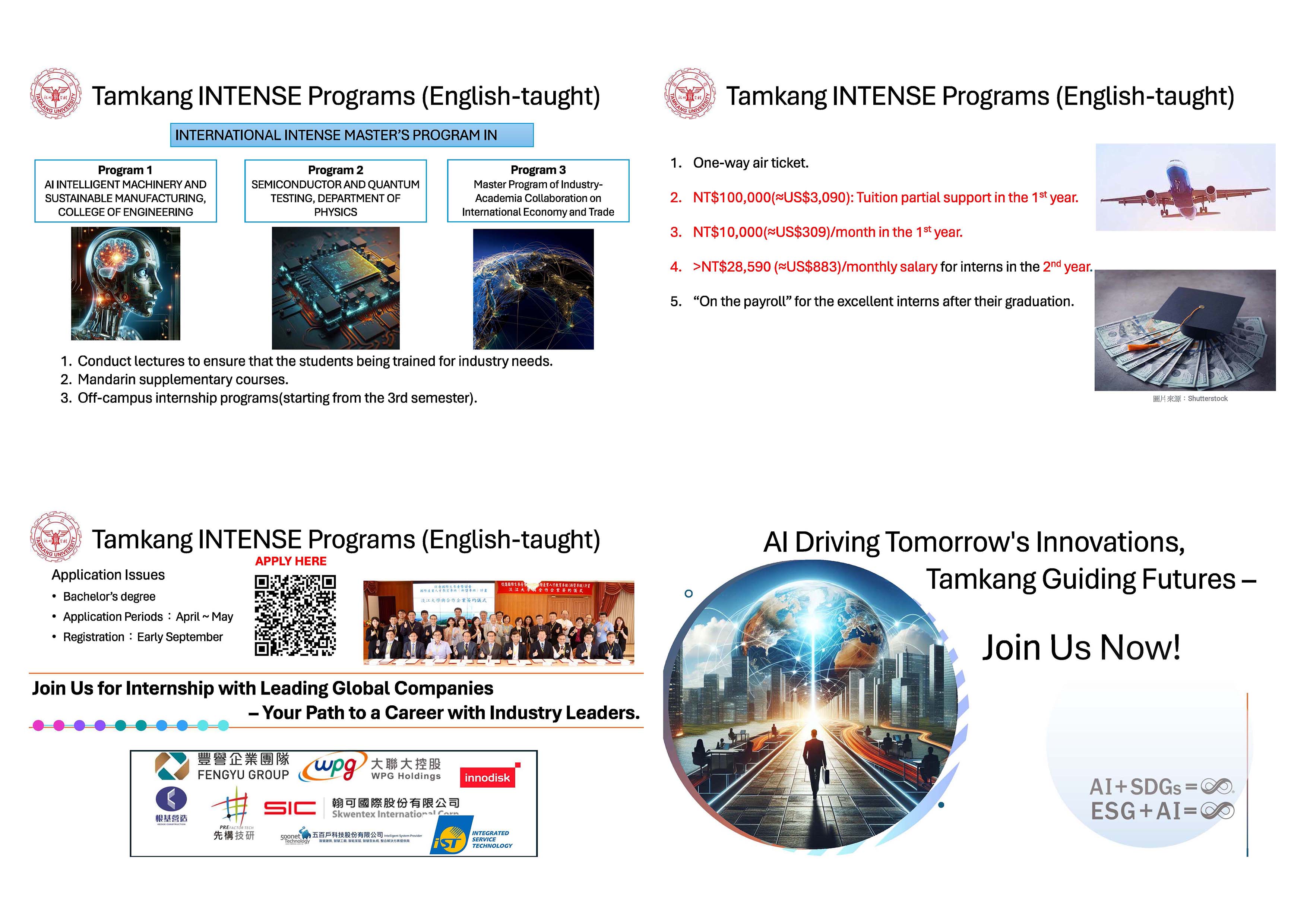Click the AI+SDGs infinity emblem

click(1161, 787)
